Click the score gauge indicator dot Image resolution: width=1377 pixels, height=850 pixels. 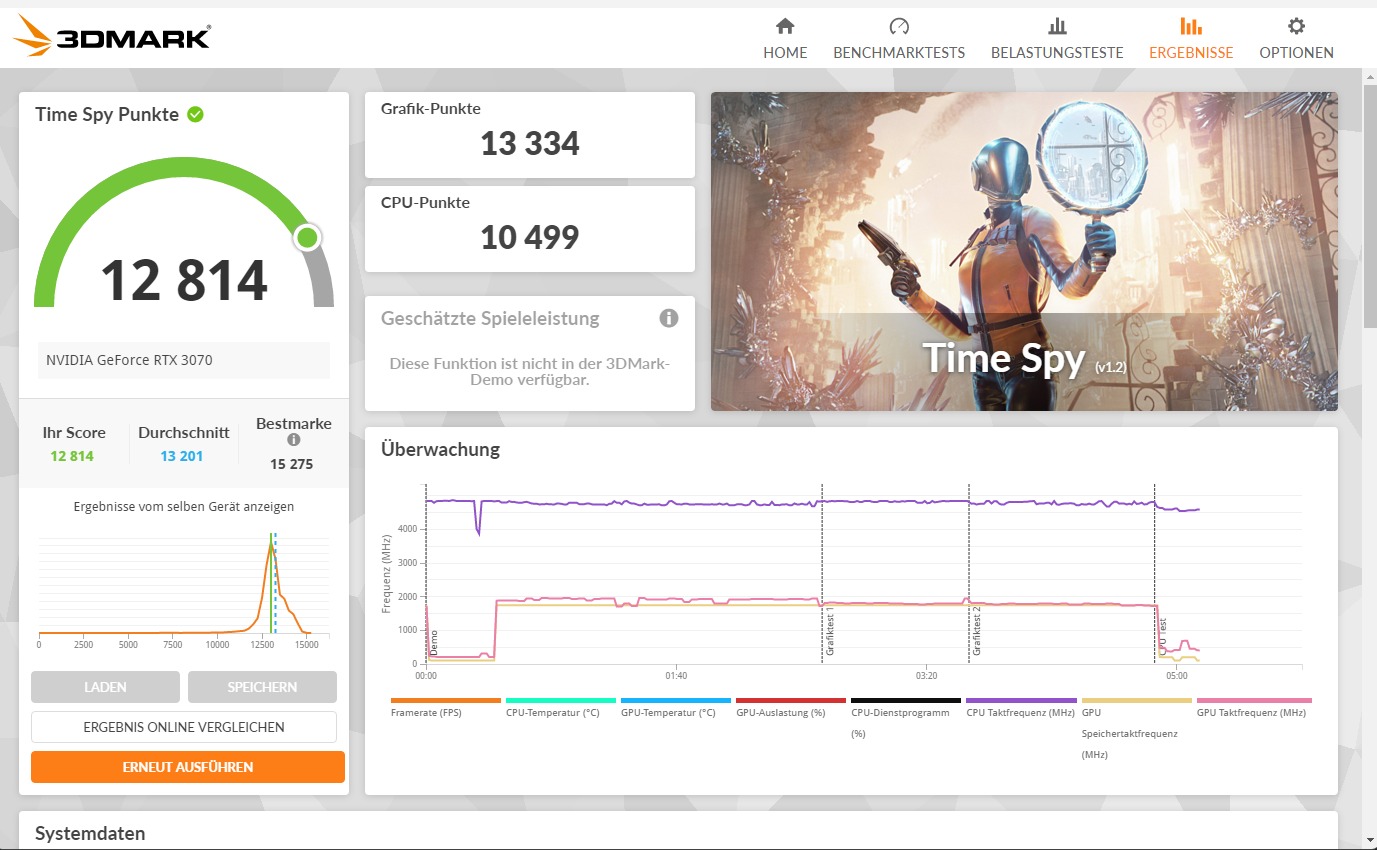tap(307, 238)
